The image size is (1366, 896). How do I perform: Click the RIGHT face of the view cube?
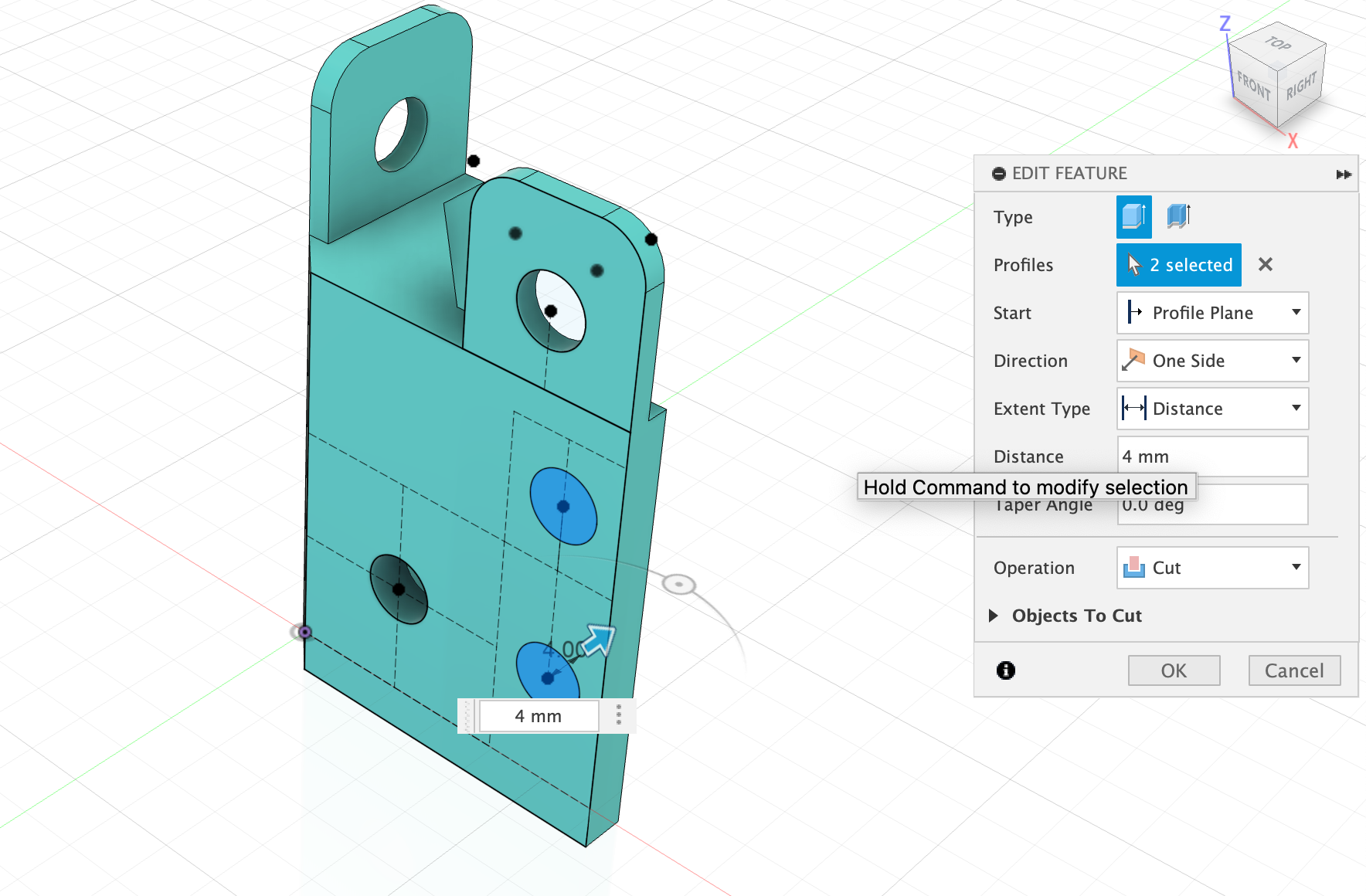point(1301,87)
